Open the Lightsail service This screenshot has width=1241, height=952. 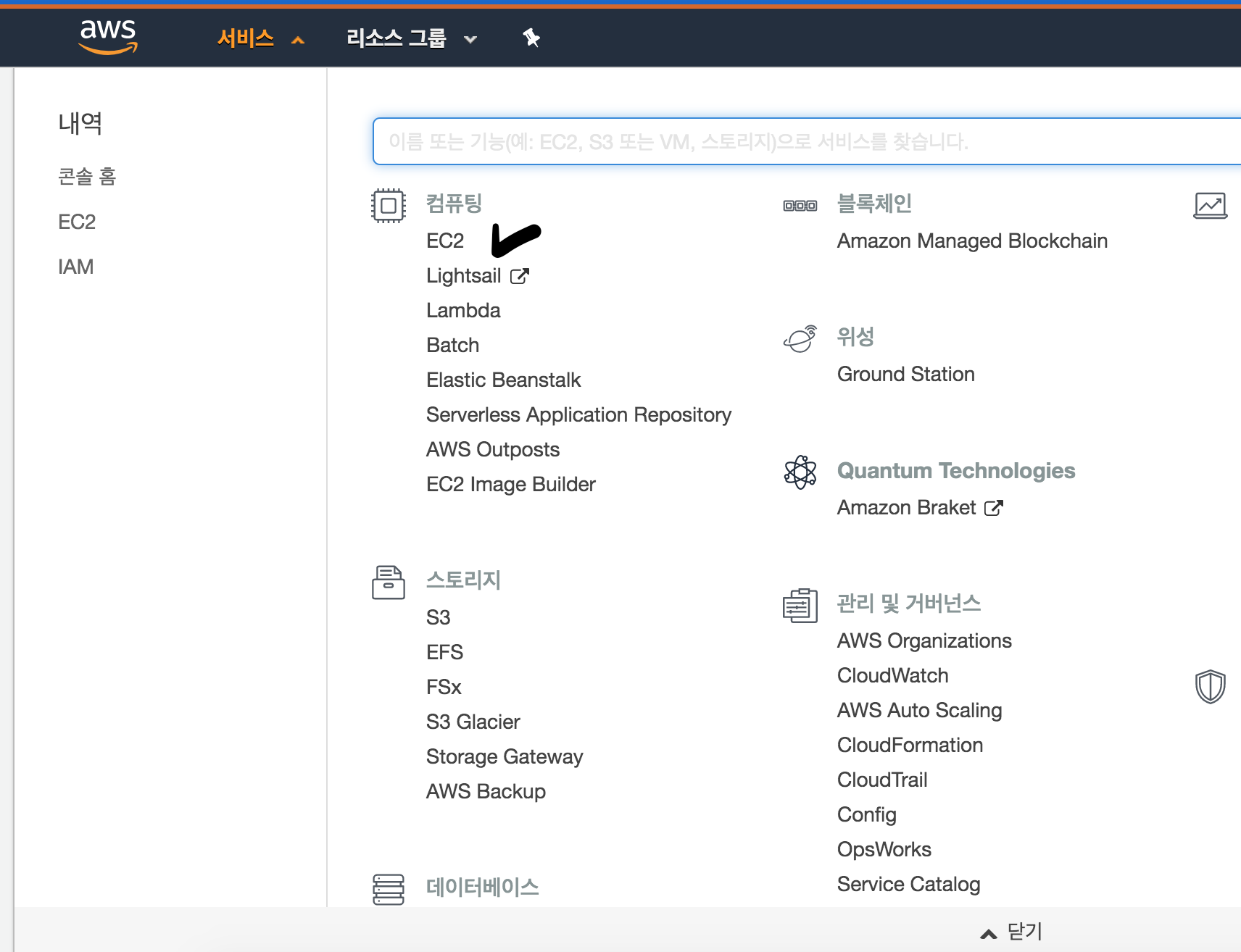click(x=464, y=275)
